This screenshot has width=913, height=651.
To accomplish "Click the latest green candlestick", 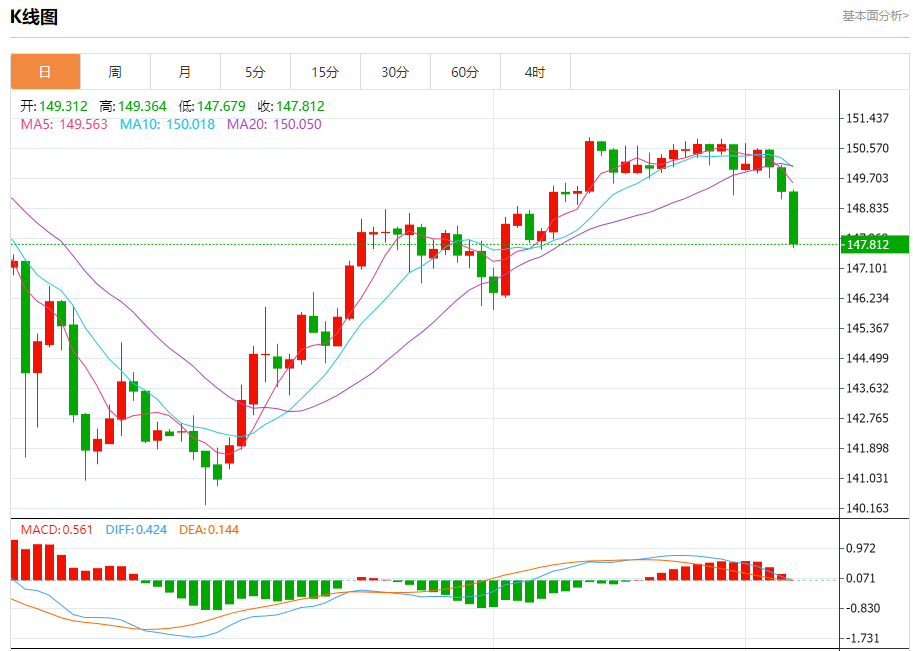I will tap(793, 218).
